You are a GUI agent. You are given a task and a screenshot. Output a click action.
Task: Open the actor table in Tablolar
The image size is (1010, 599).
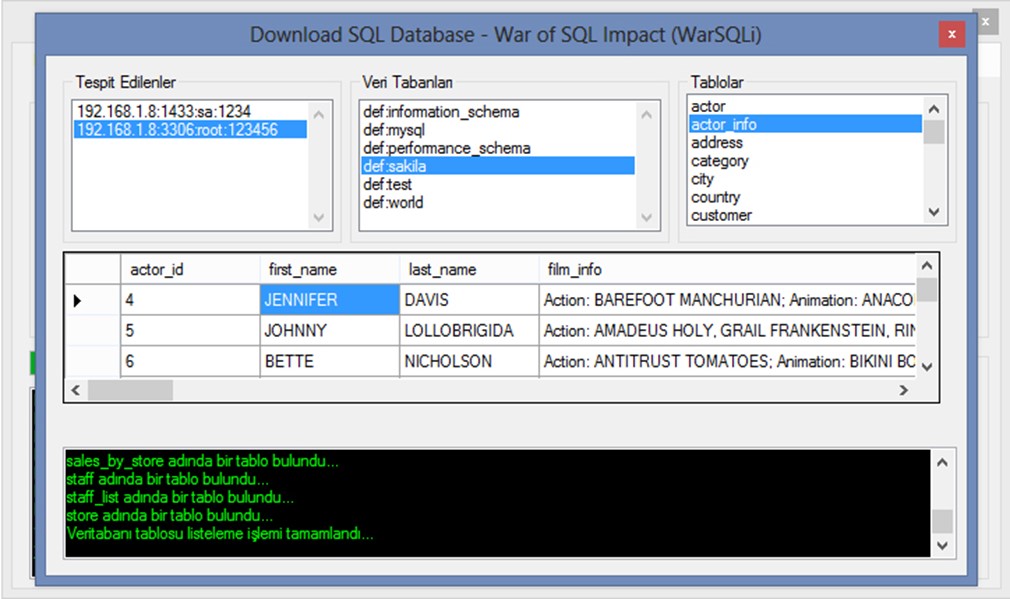[x=708, y=106]
